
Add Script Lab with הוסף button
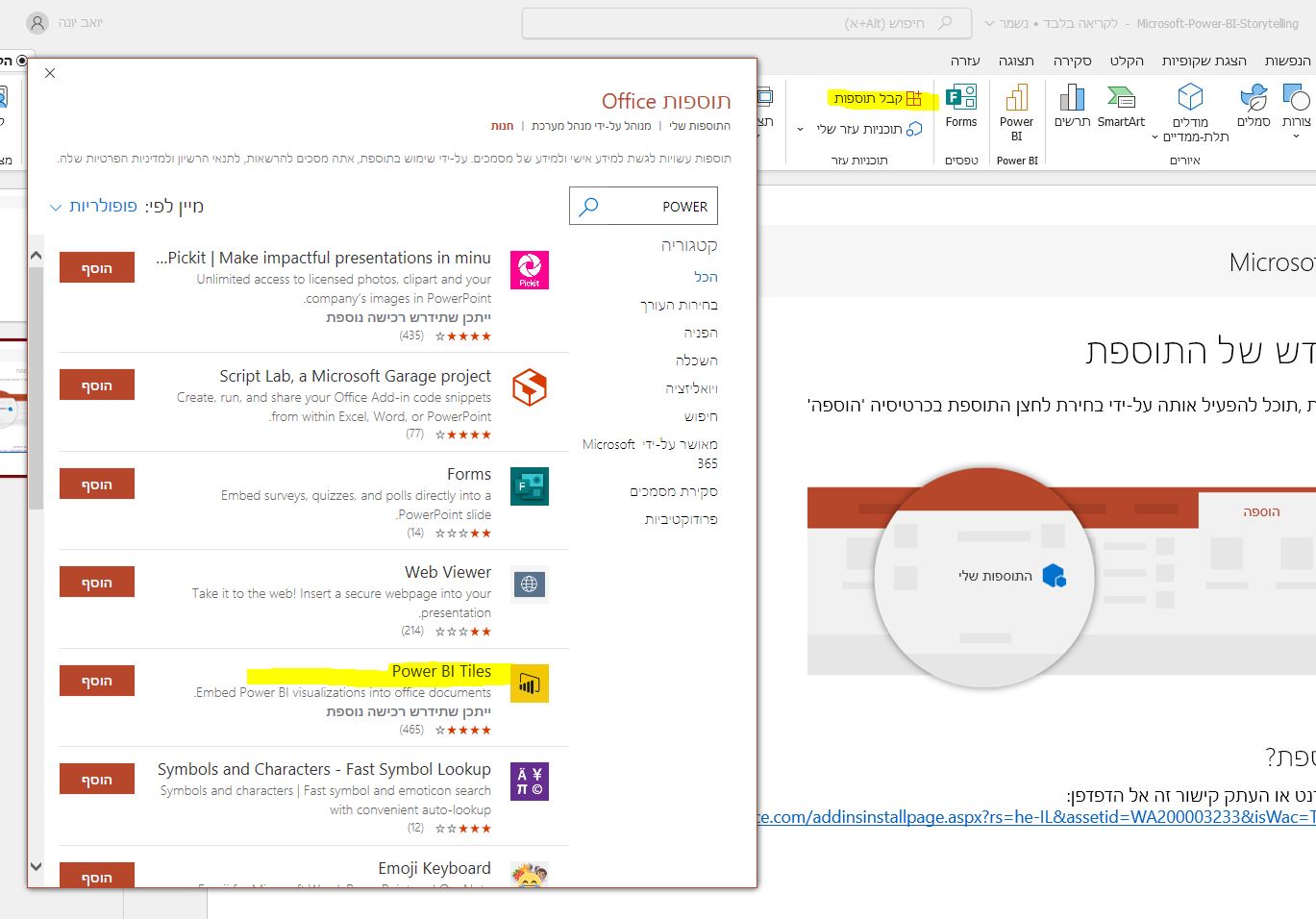[x=97, y=385]
